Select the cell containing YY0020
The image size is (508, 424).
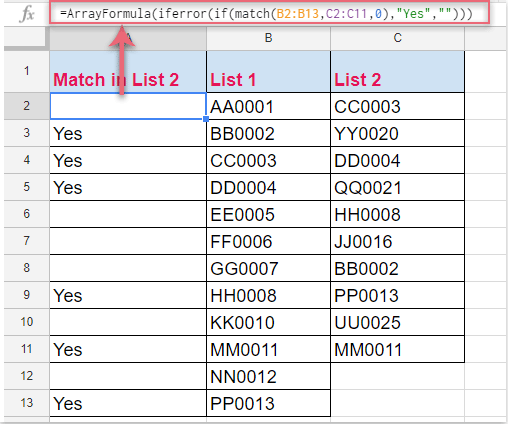pyautogui.click(x=397, y=133)
